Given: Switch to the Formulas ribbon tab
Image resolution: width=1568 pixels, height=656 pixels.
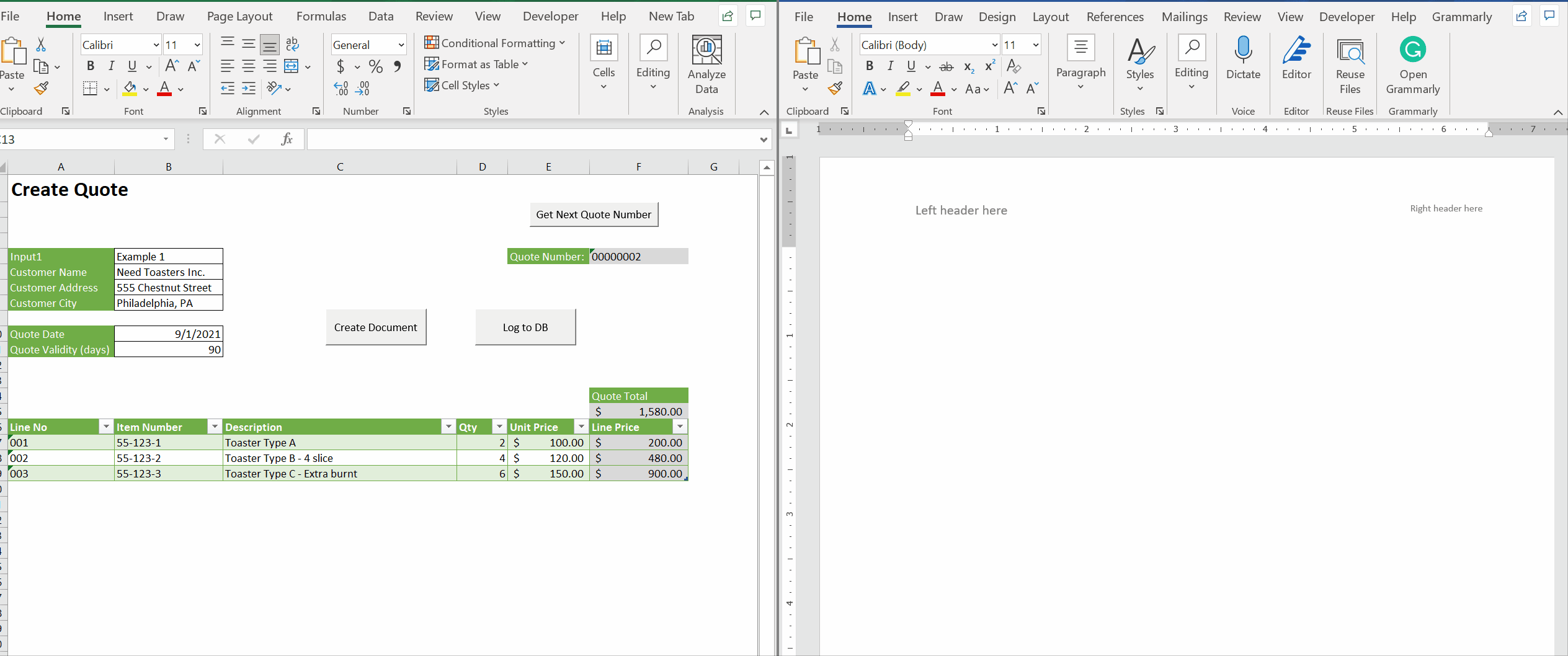Looking at the screenshot, I should pyautogui.click(x=321, y=16).
